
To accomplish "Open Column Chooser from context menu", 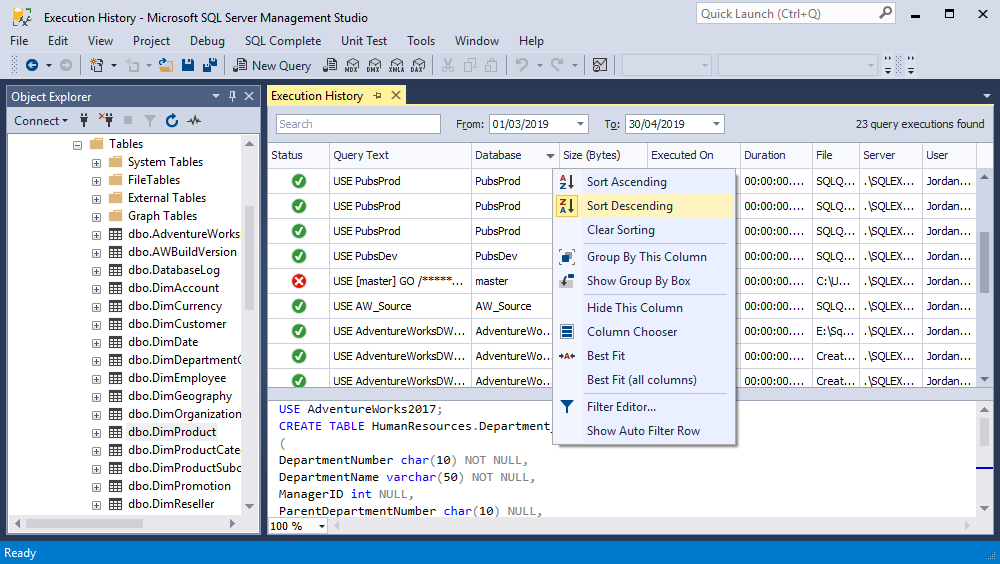I will (x=644, y=332).
